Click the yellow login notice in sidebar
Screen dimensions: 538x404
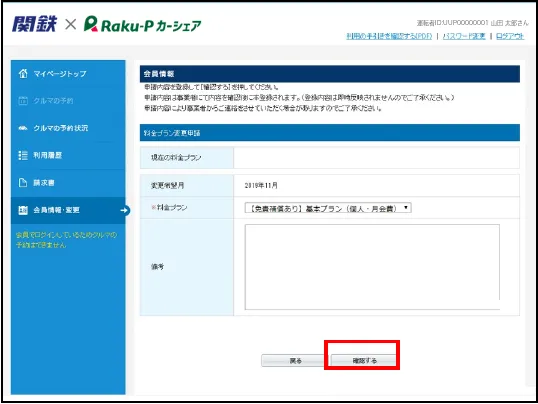[x=67, y=240]
